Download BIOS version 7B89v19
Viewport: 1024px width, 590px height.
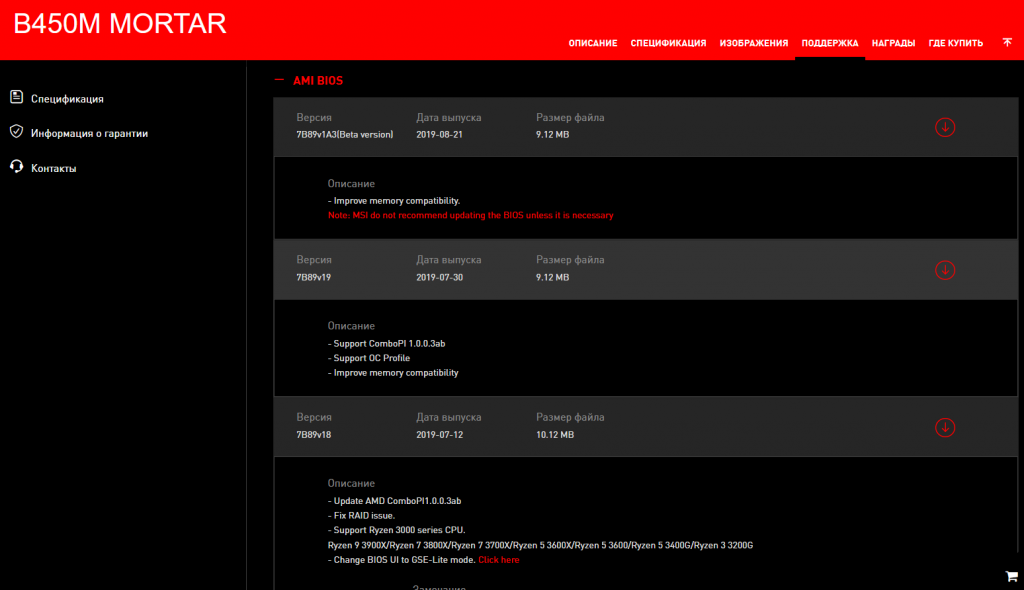944,270
